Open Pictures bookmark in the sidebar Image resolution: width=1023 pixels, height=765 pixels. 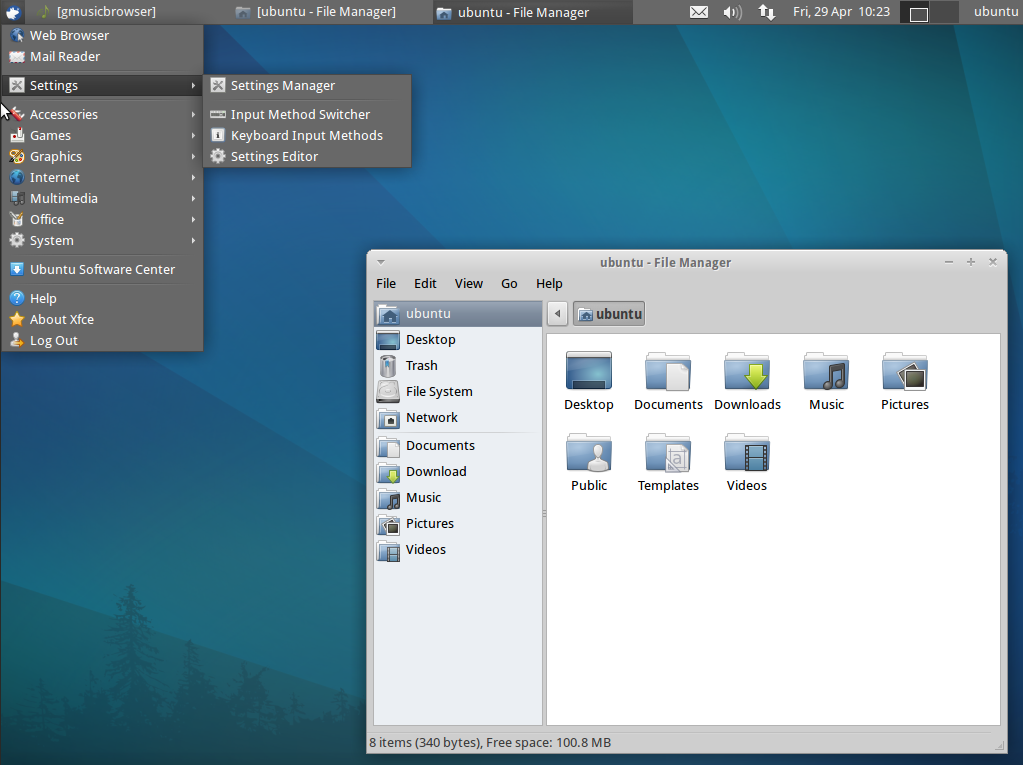(458, 524)
